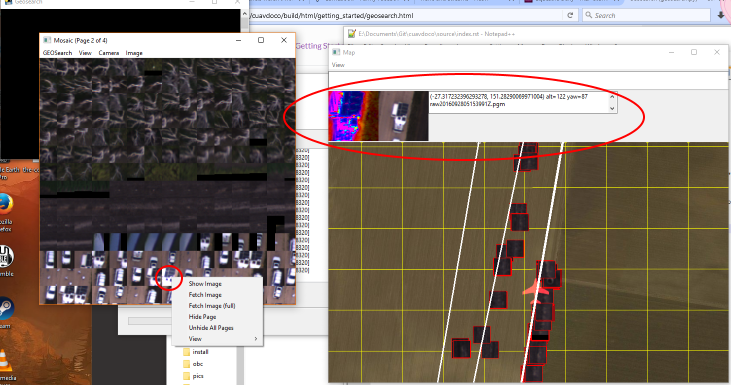Open the View menu in Map window
The width and height of the screenshot is (731, 385).
pos(338,65)
